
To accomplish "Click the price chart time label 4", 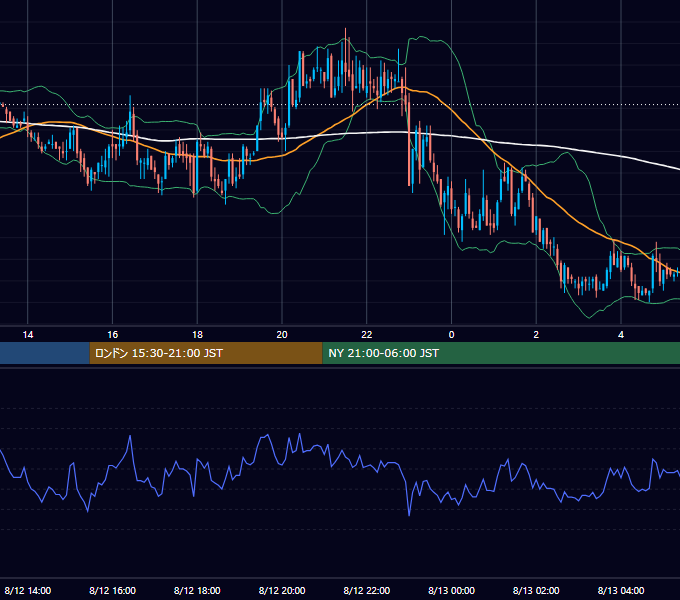I will [x=621, y=335].
